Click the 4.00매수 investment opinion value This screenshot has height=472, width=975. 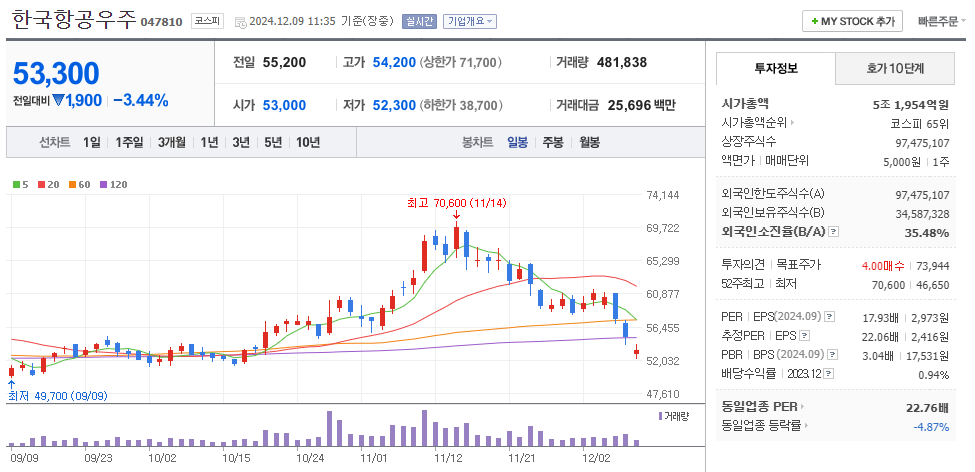pyautogui.click(x=883, y=266)
